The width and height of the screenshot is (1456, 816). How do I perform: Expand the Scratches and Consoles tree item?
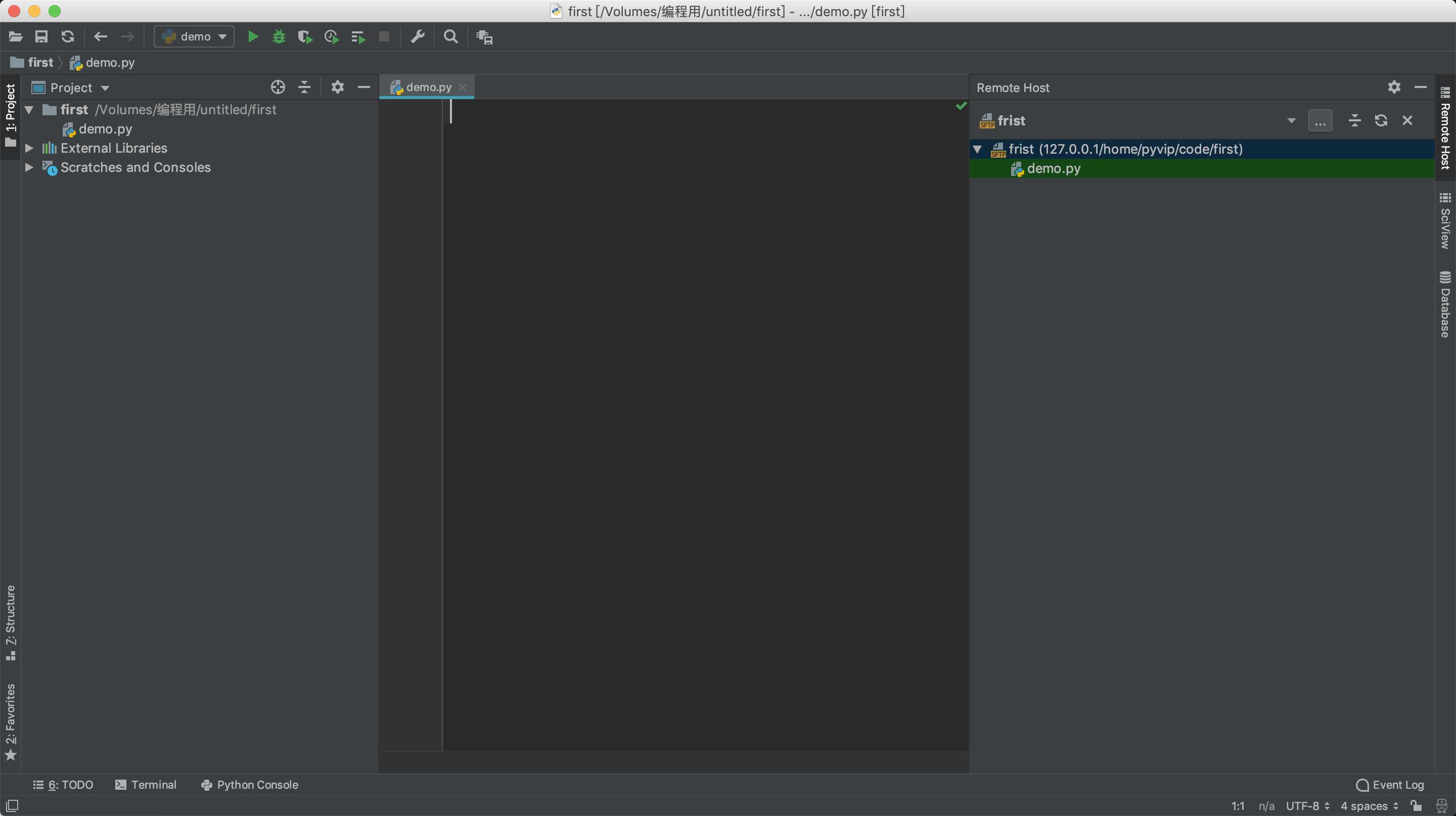coord(29,167)
